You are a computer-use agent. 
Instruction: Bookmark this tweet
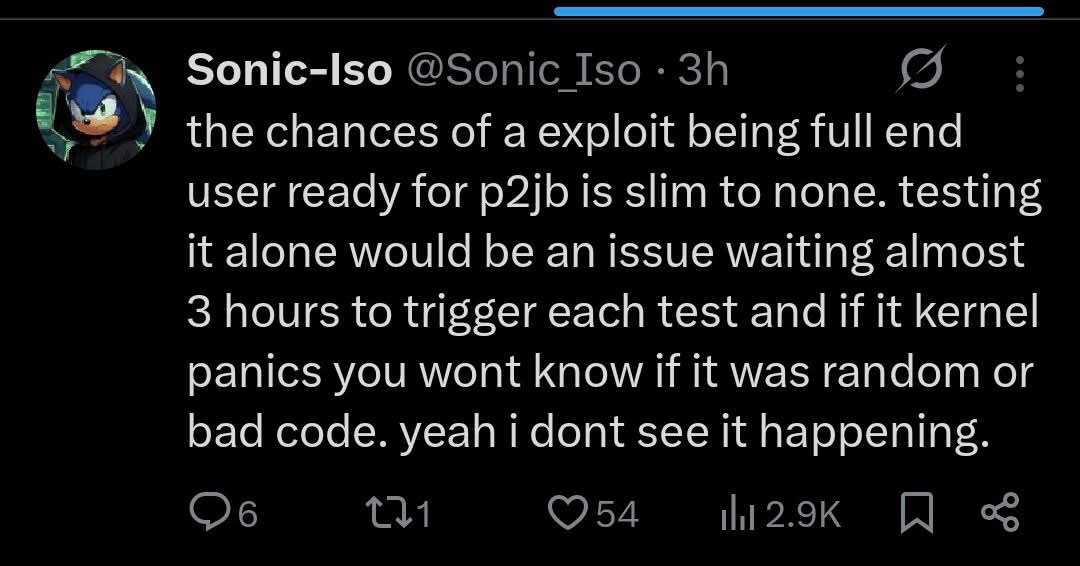pyautogui.click(x=917, y=514)
